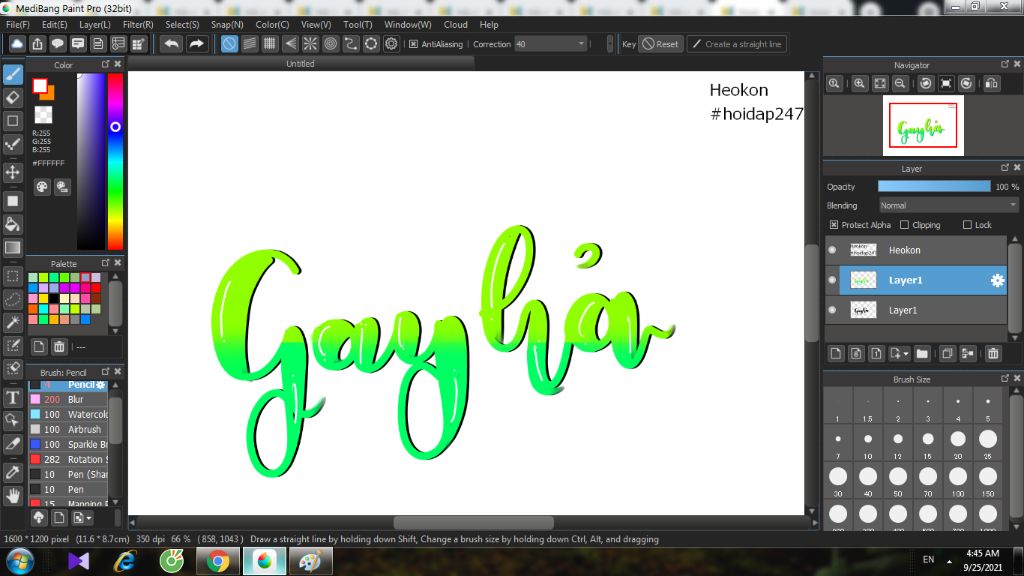Click the export icon in top toolbar
Viewport: 1024px width, 576px height.
[x=37, y=44]
